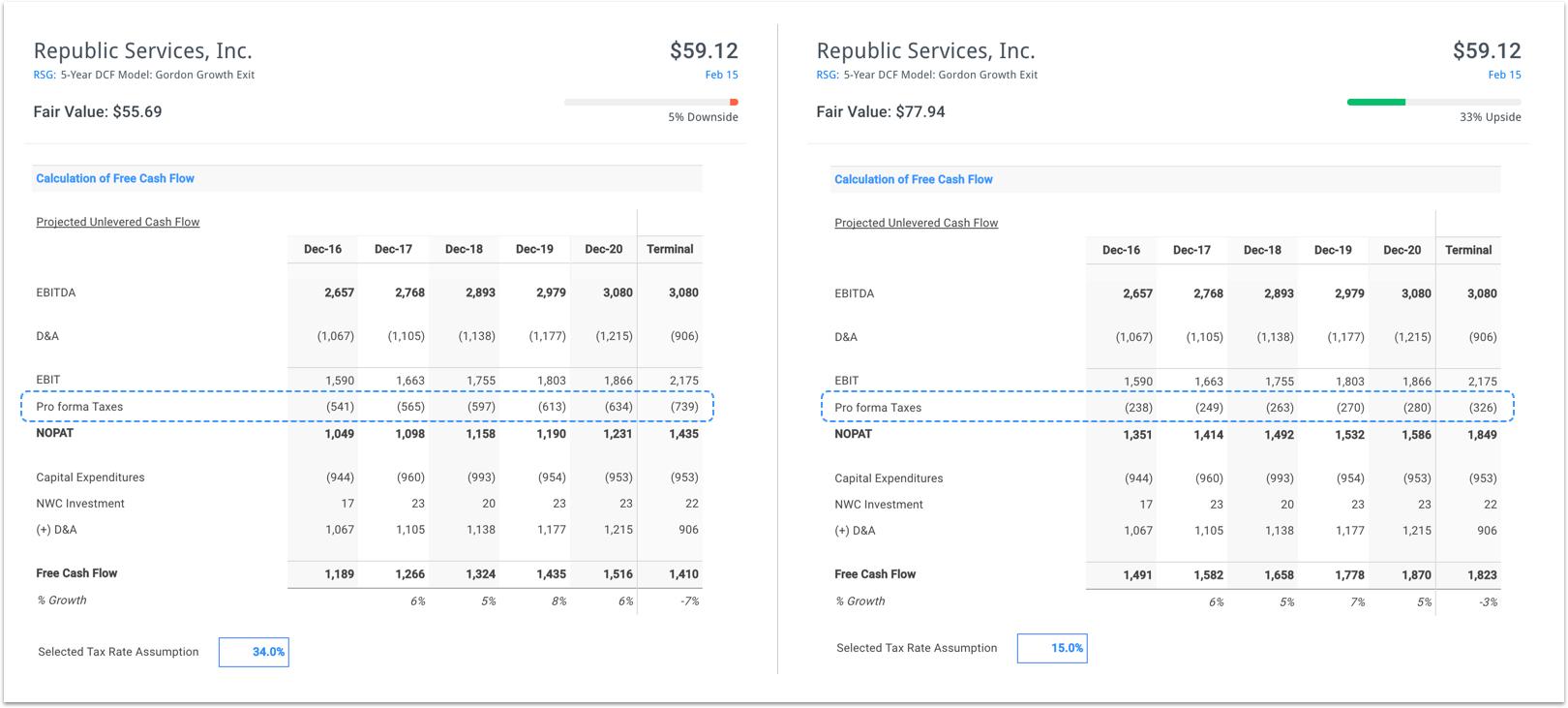Click the Fair Value: $77.94 text
The image size is (1568, 708).
[x=881, y=111]
